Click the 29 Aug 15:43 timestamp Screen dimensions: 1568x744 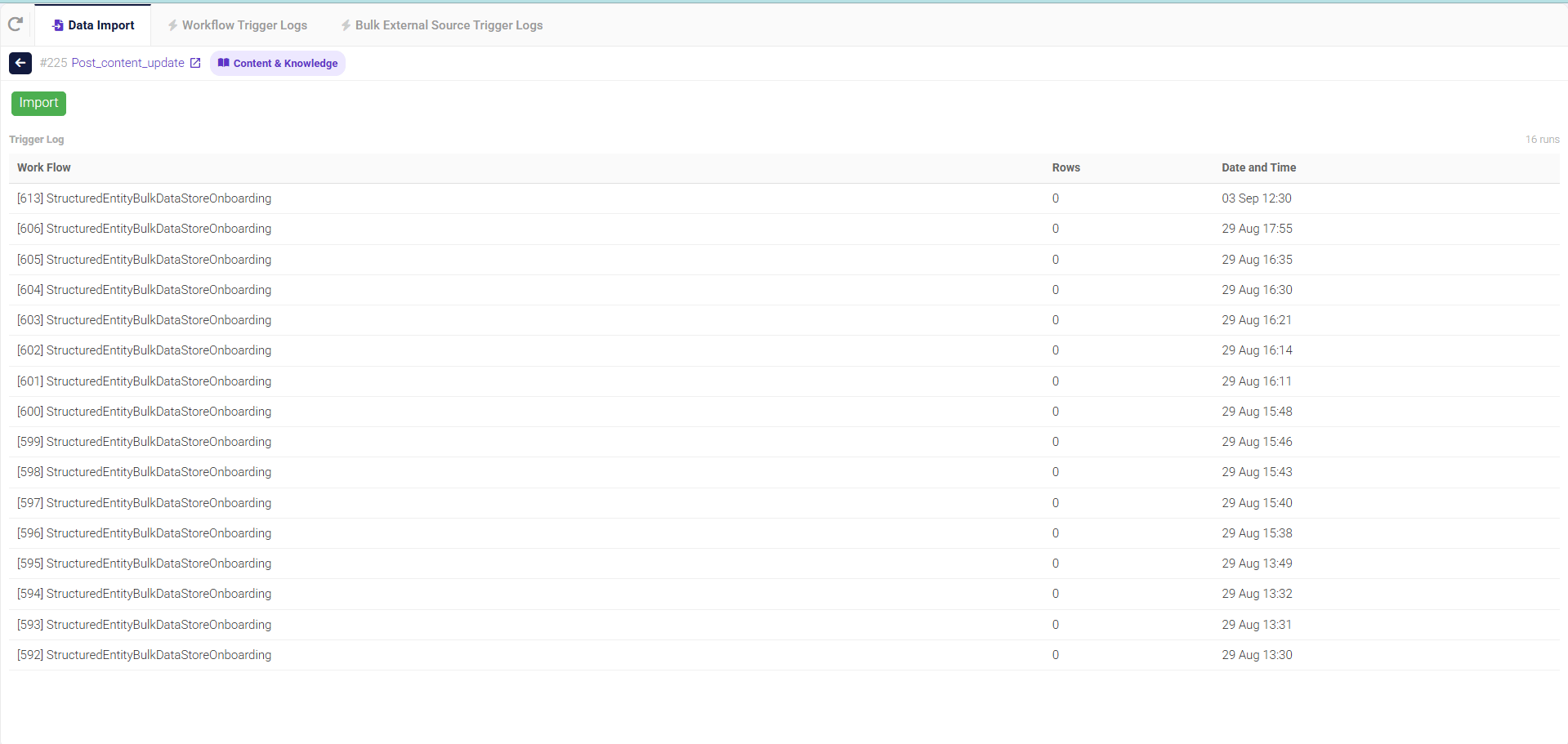click(1257, 472)
